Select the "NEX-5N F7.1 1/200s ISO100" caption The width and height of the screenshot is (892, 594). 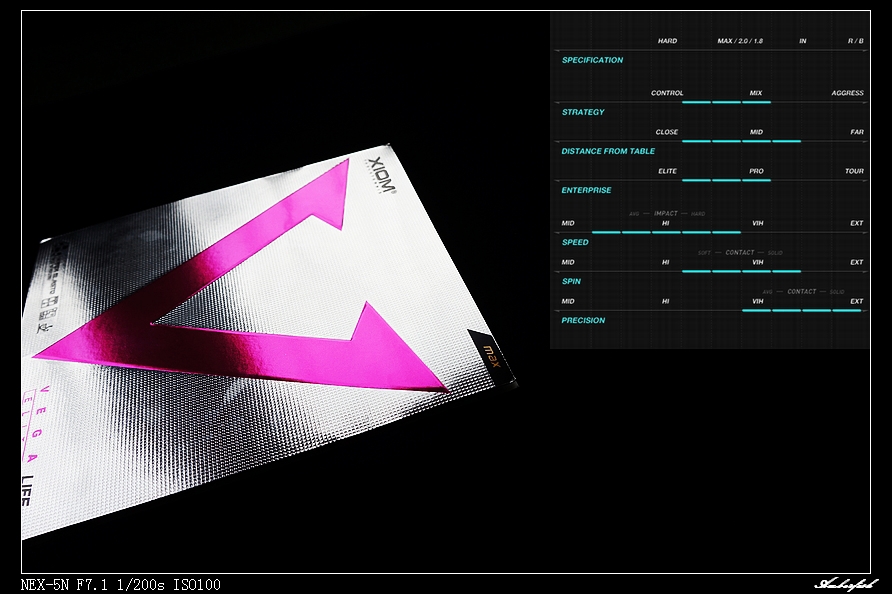coord(121,584)
